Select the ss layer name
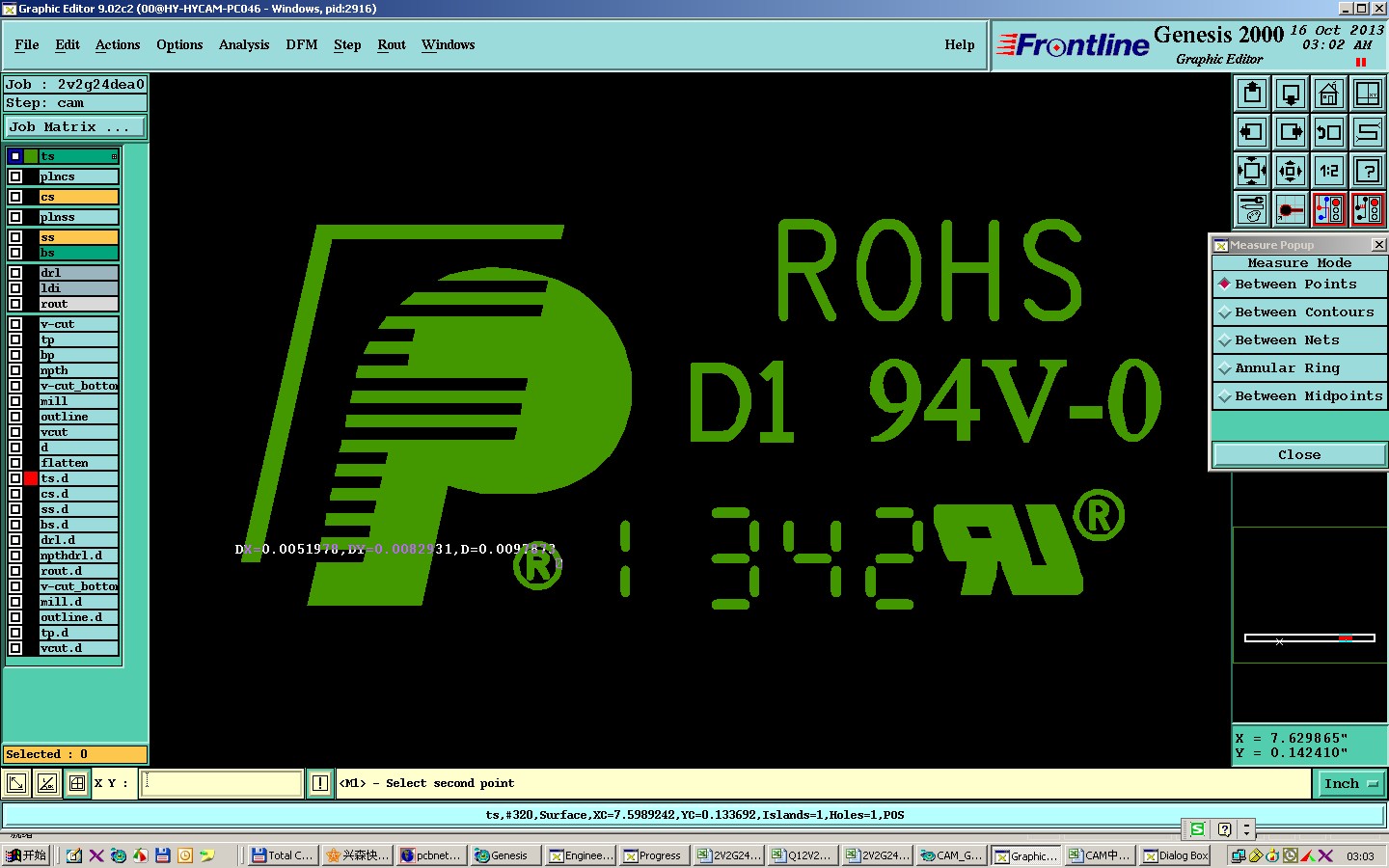This screenshot has height=868, width=1389. [79, 237]
